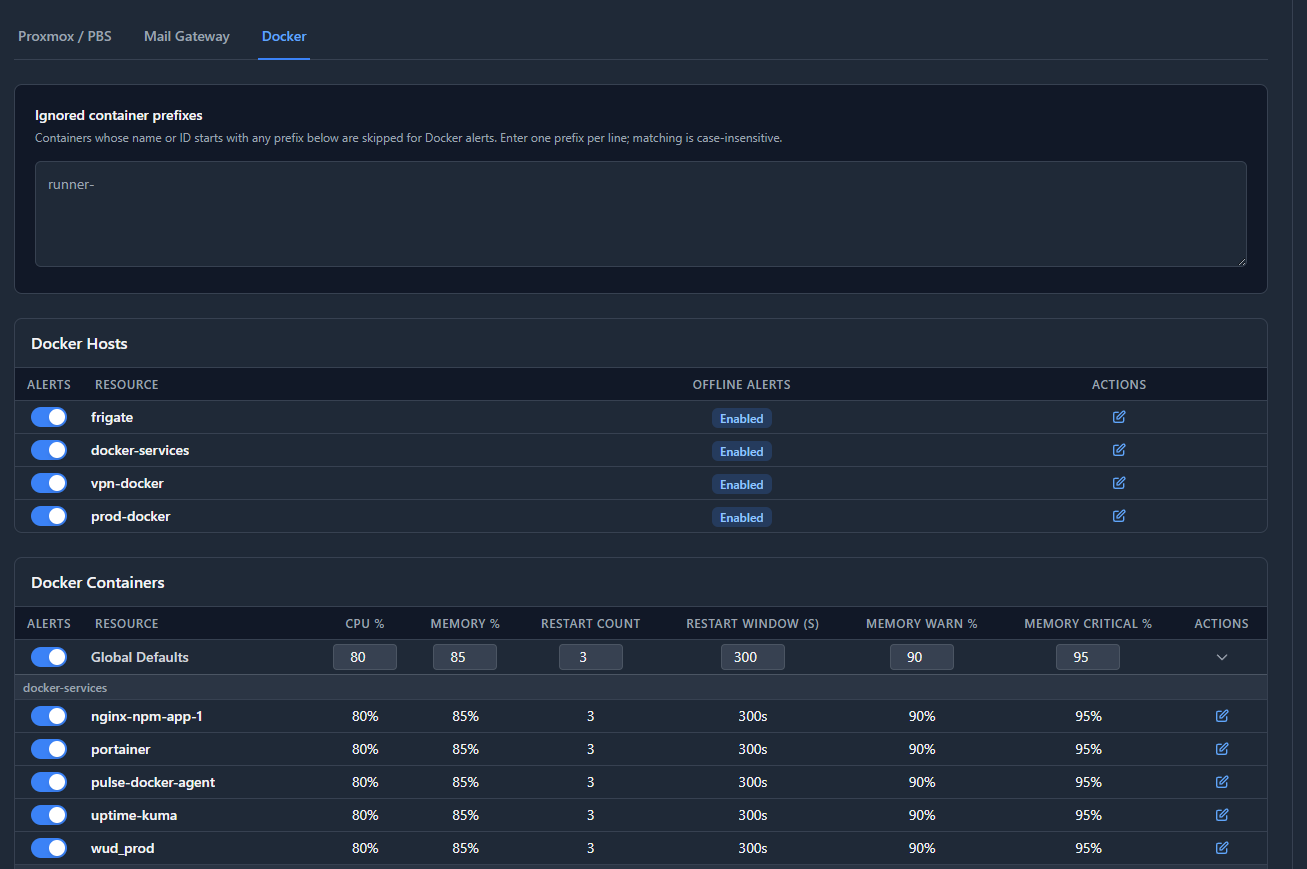Click the frigate Enabled offline alert badge
This screenshot has width=1307, height=869.
tap(742, 418)
